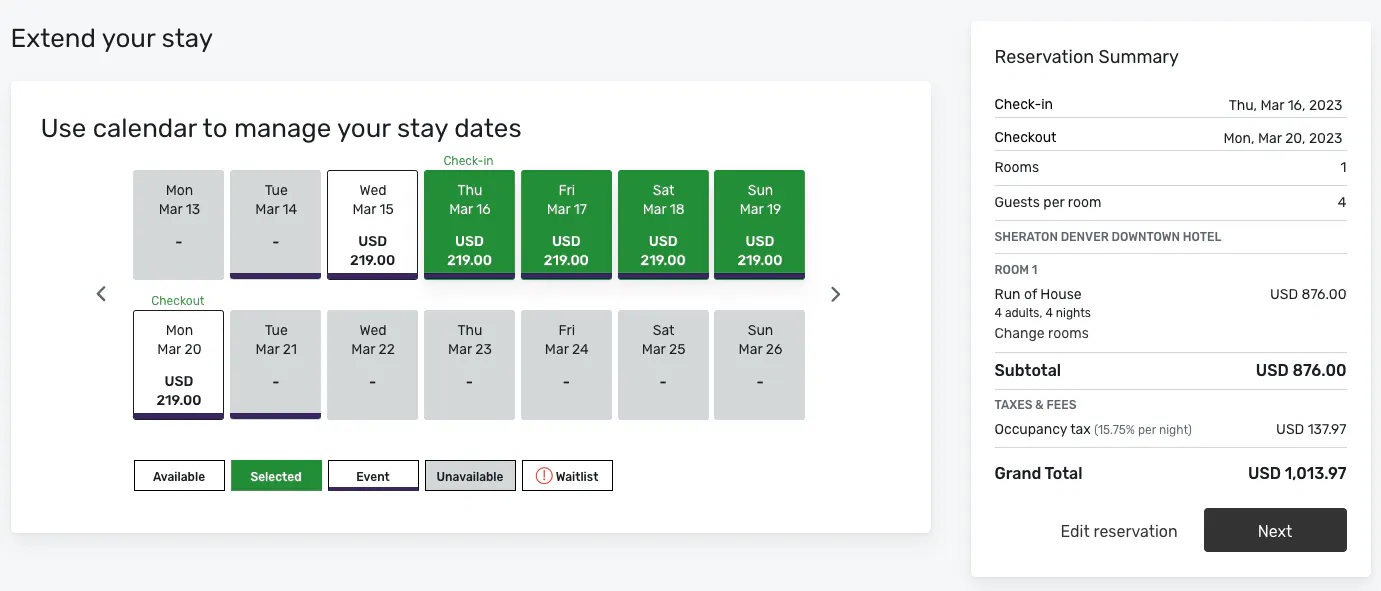Select Wed Mar 15 available date

tap(373, 225)
